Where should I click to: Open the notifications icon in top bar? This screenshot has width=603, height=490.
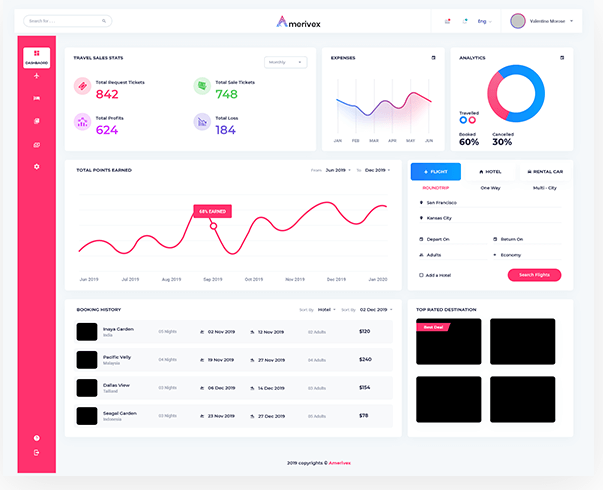(x=447, y=21)
